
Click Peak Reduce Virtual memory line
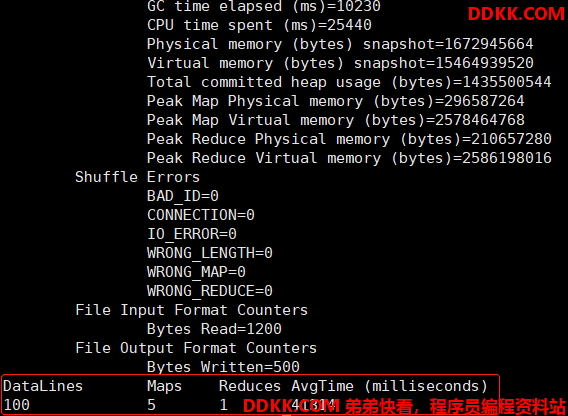pyautogui.click(x=349, y=158)
